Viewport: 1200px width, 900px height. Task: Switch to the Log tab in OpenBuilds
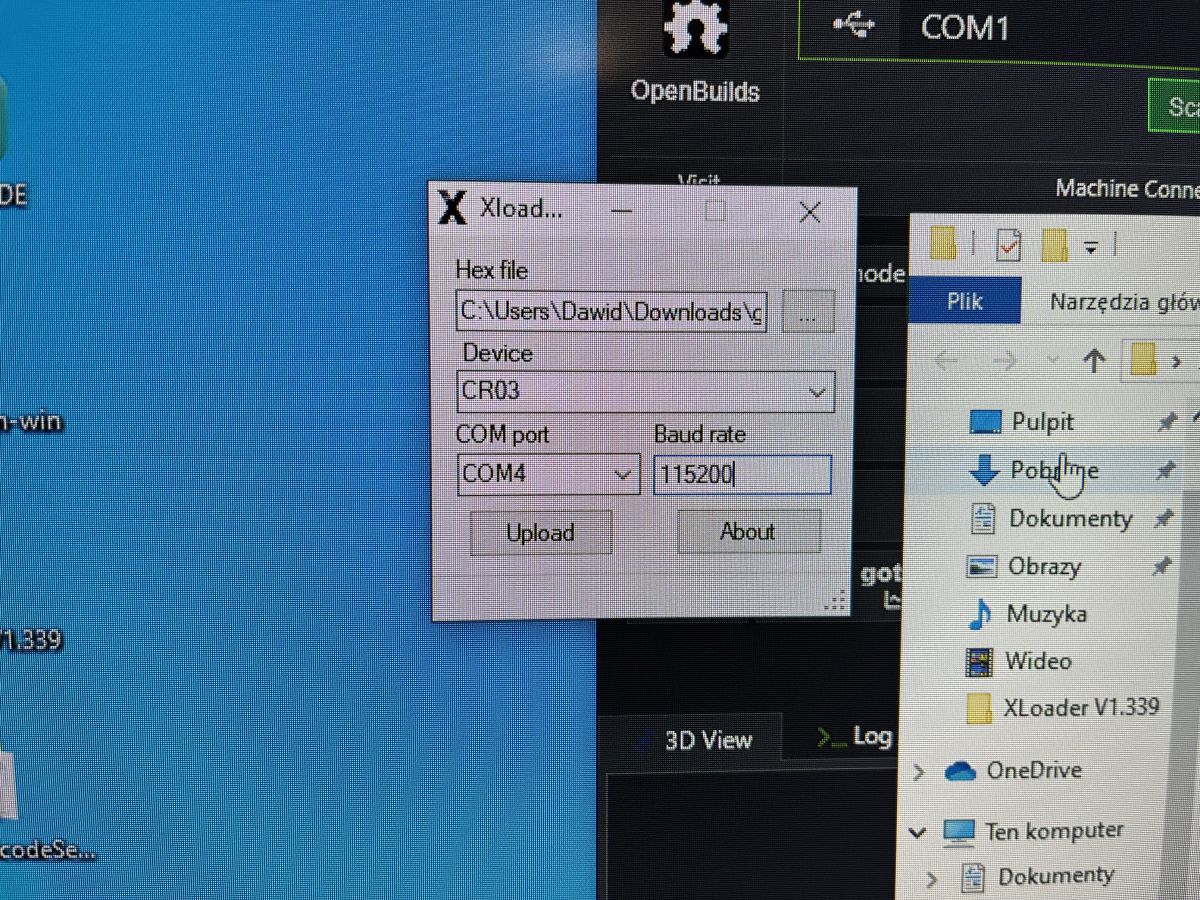click(x=854, y=737)
